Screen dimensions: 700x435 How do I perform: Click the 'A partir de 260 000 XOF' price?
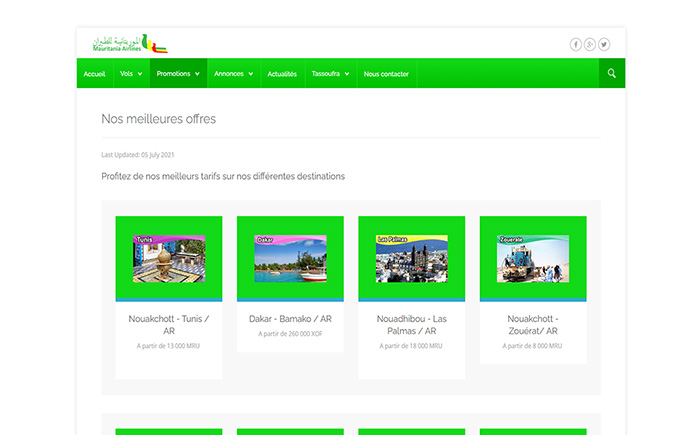coord(290,334)
